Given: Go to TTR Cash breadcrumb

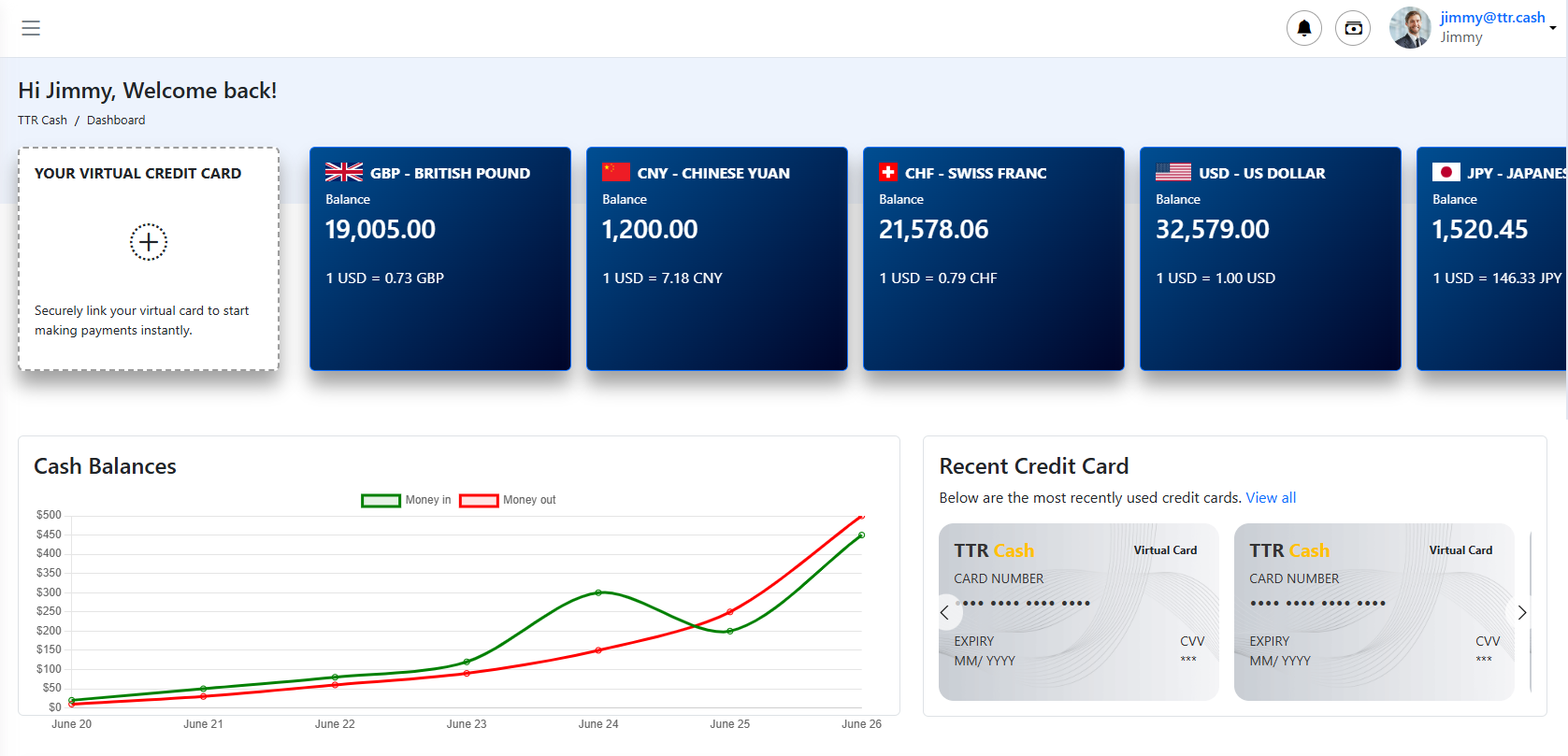Looking at the screenshot, I should [42, 120].
